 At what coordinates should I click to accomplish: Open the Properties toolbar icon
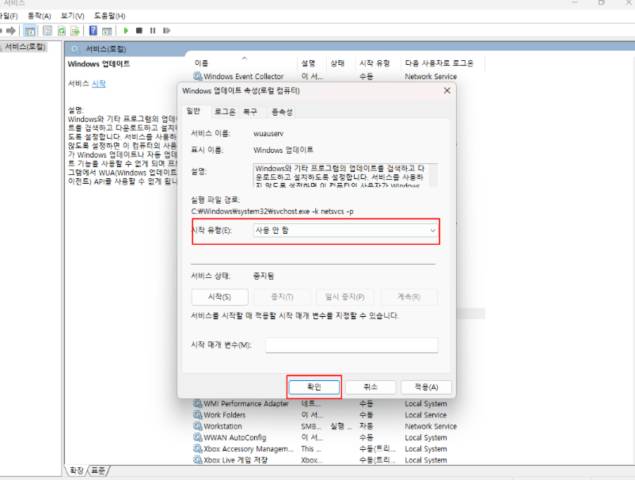tap(47, 31)
